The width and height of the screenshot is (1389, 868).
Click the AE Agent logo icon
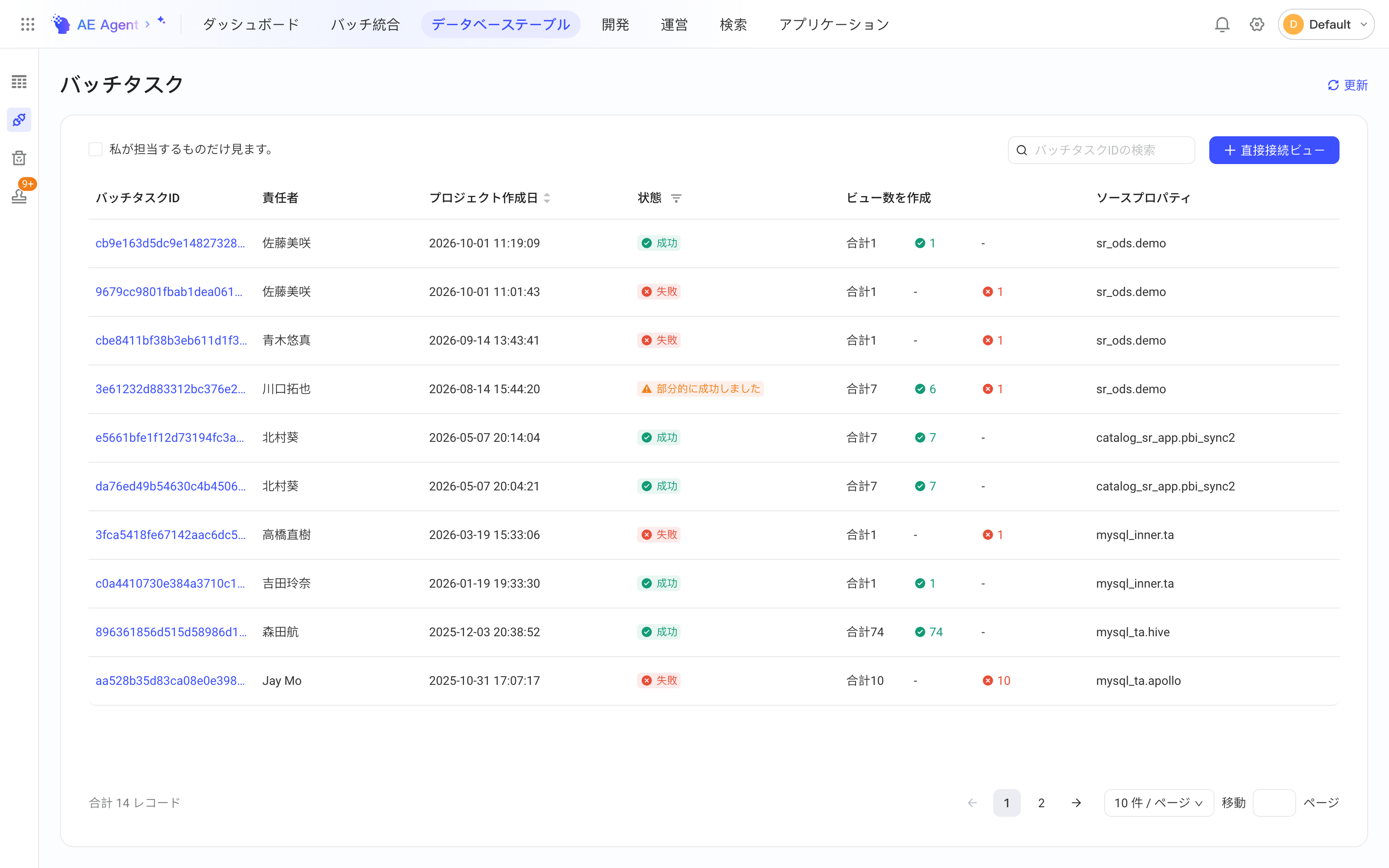(61, 24)
